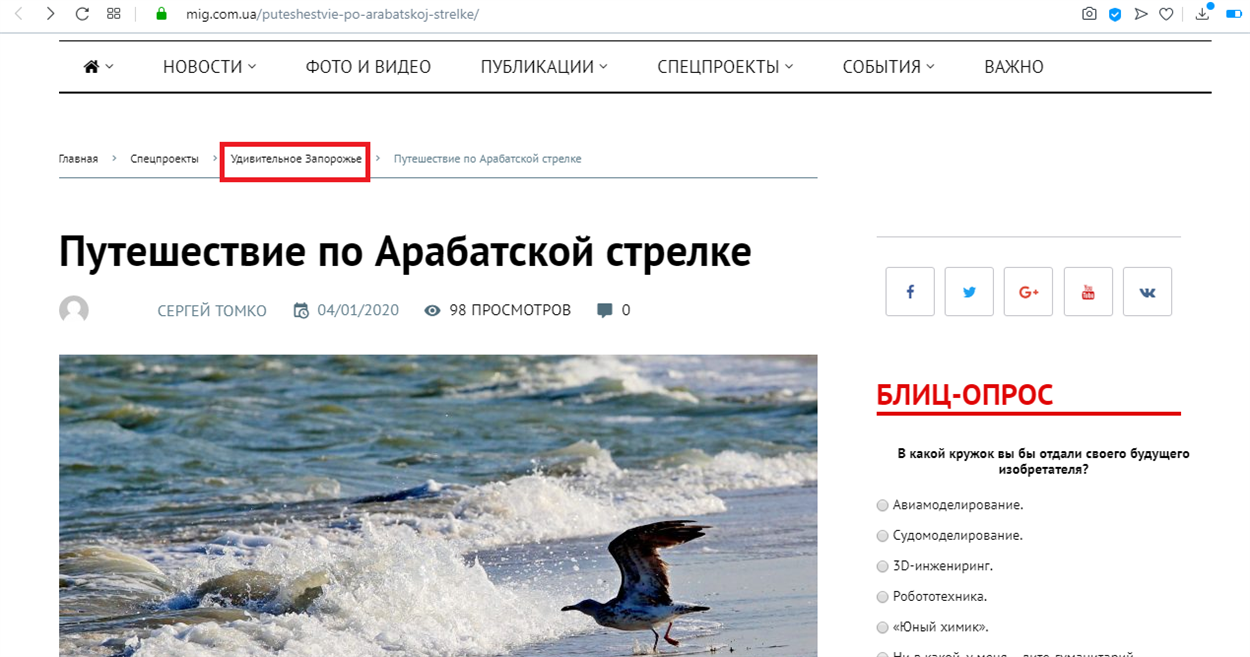The width and height of the screenshot is (1250, 657).
Task: Open the ВАЖНО section
Action: click(1013, 67)
